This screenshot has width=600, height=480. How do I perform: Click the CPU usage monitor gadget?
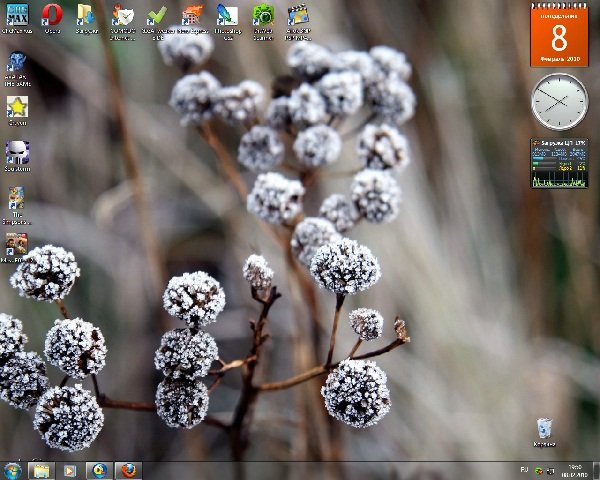click(559, 163)
